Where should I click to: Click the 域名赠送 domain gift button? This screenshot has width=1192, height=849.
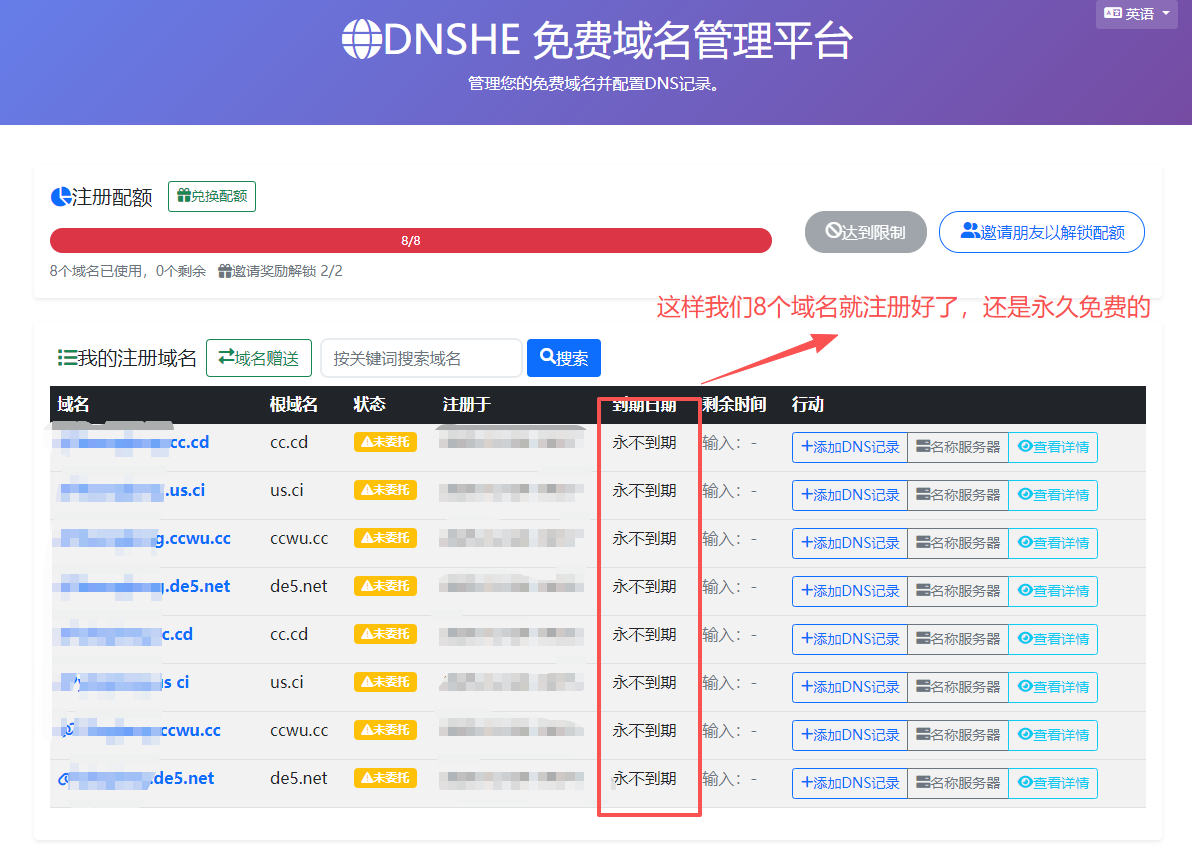tap(258, 358)
